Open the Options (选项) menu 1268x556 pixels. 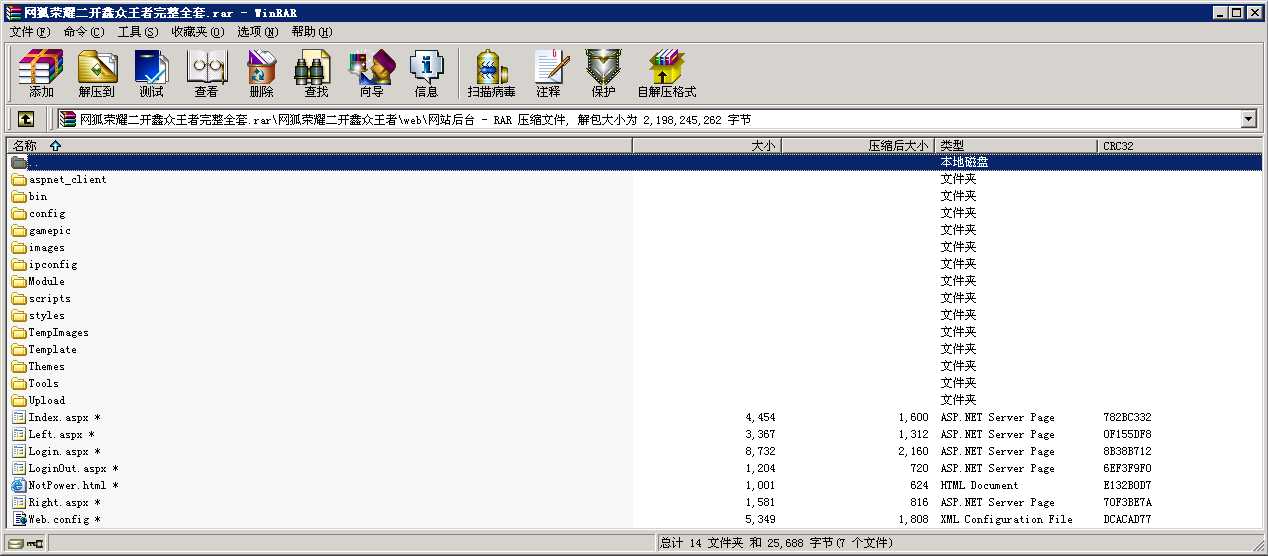(x=257, y=31)
